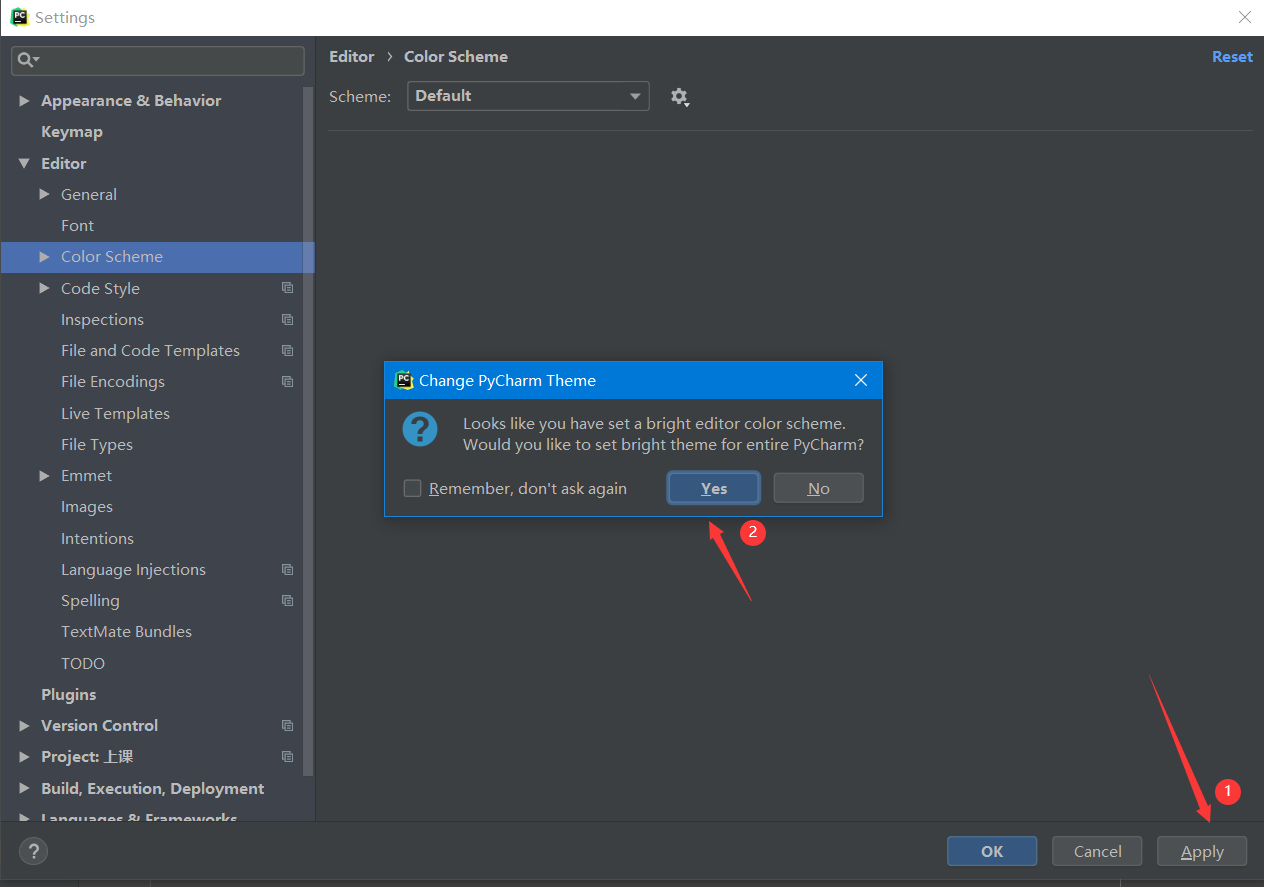Collapse the Editor section arrow

click(x=24, y=163)
